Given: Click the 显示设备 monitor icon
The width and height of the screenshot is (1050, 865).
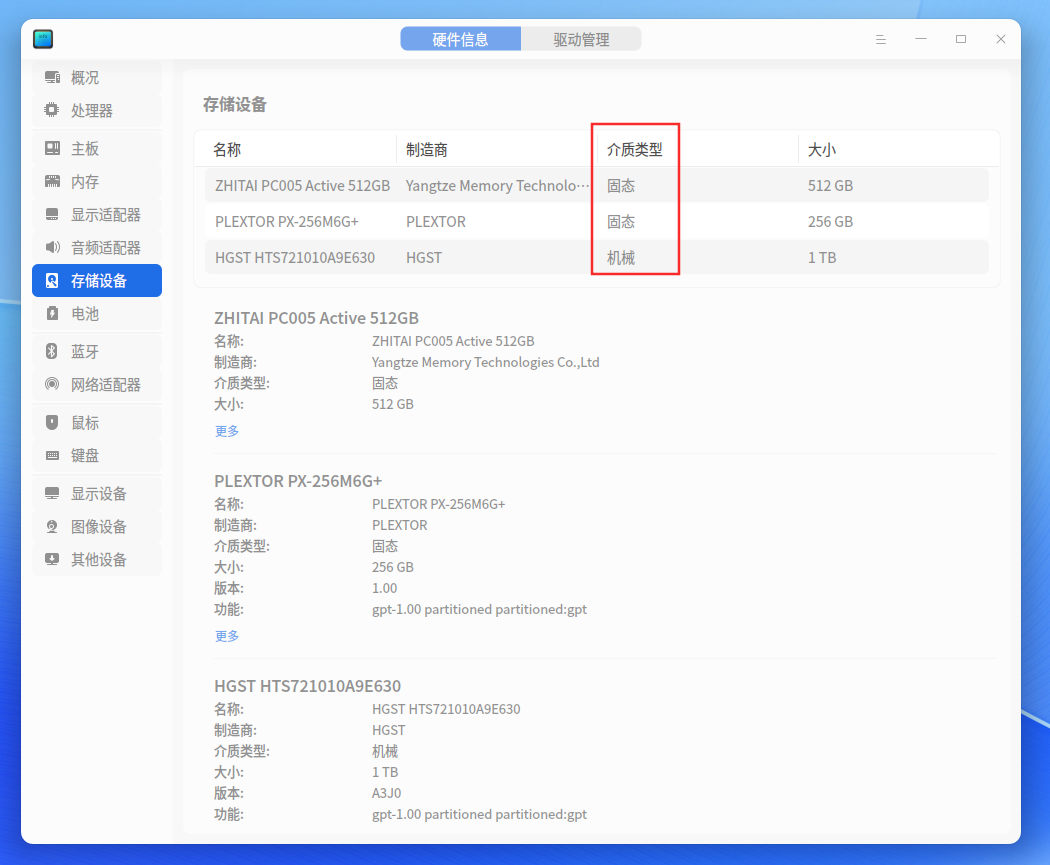Looking at the screenshot, I should [x=52, y=493].
